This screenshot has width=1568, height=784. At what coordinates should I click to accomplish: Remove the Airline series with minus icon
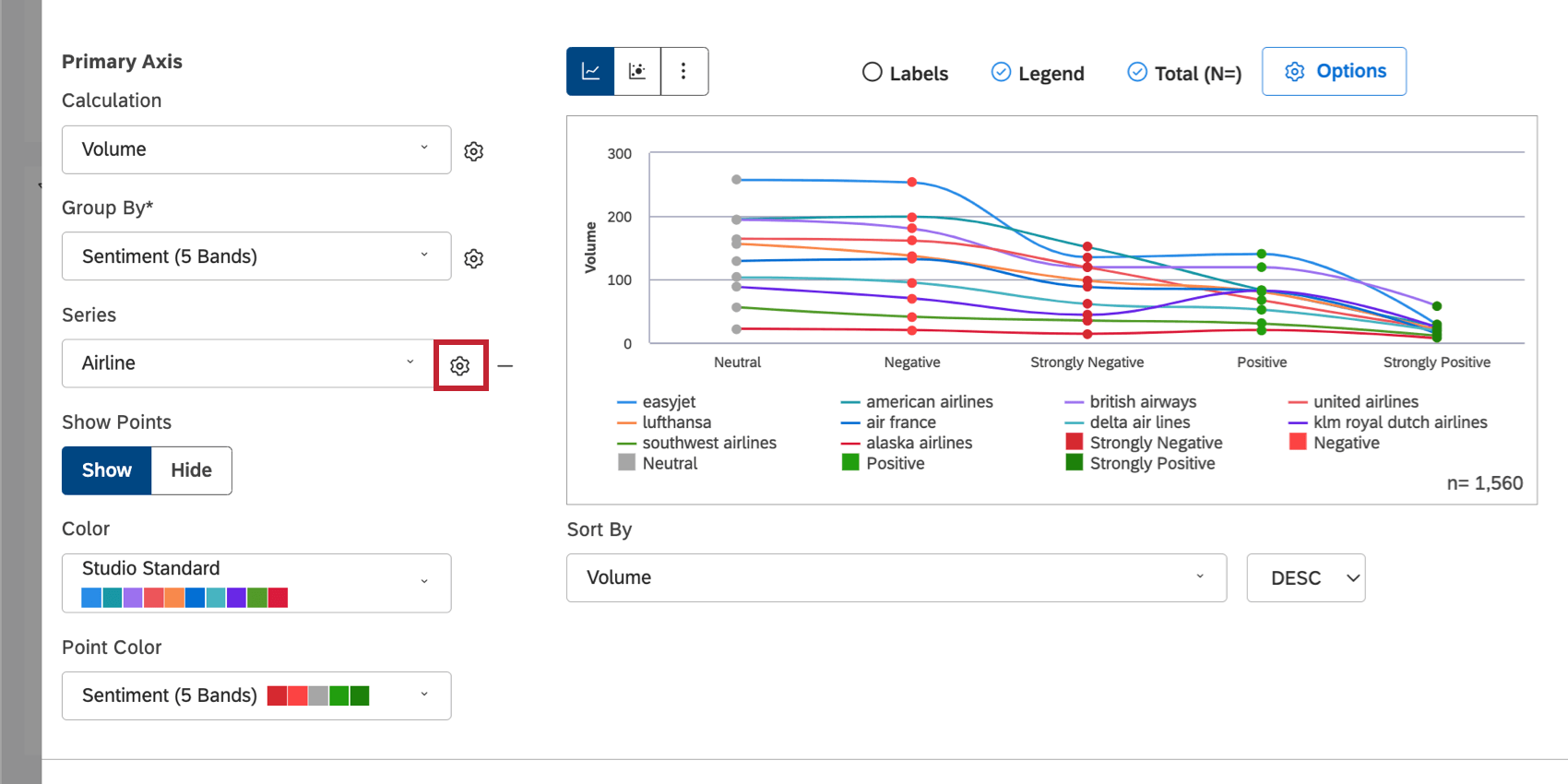pos(505,366)
